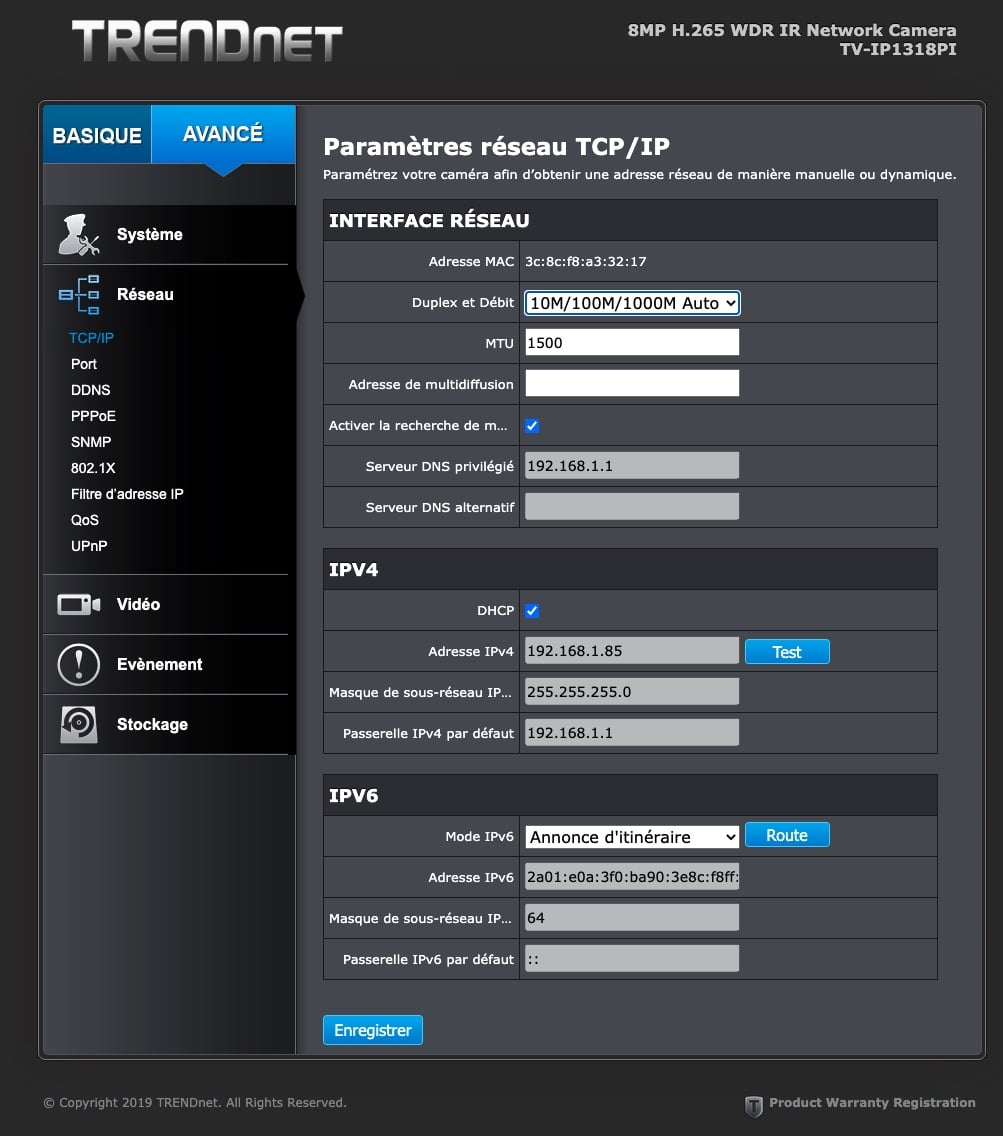Click the Enregistrer button
This screenshot has height=1136, width=1003.
coord(373,1030)
